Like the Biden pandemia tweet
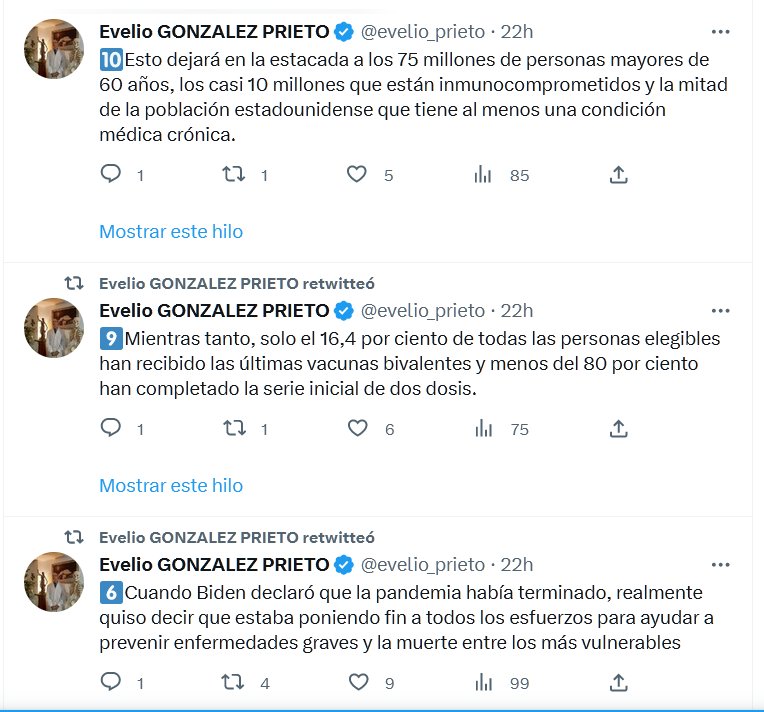764x712 pixels. coord(357,683)
